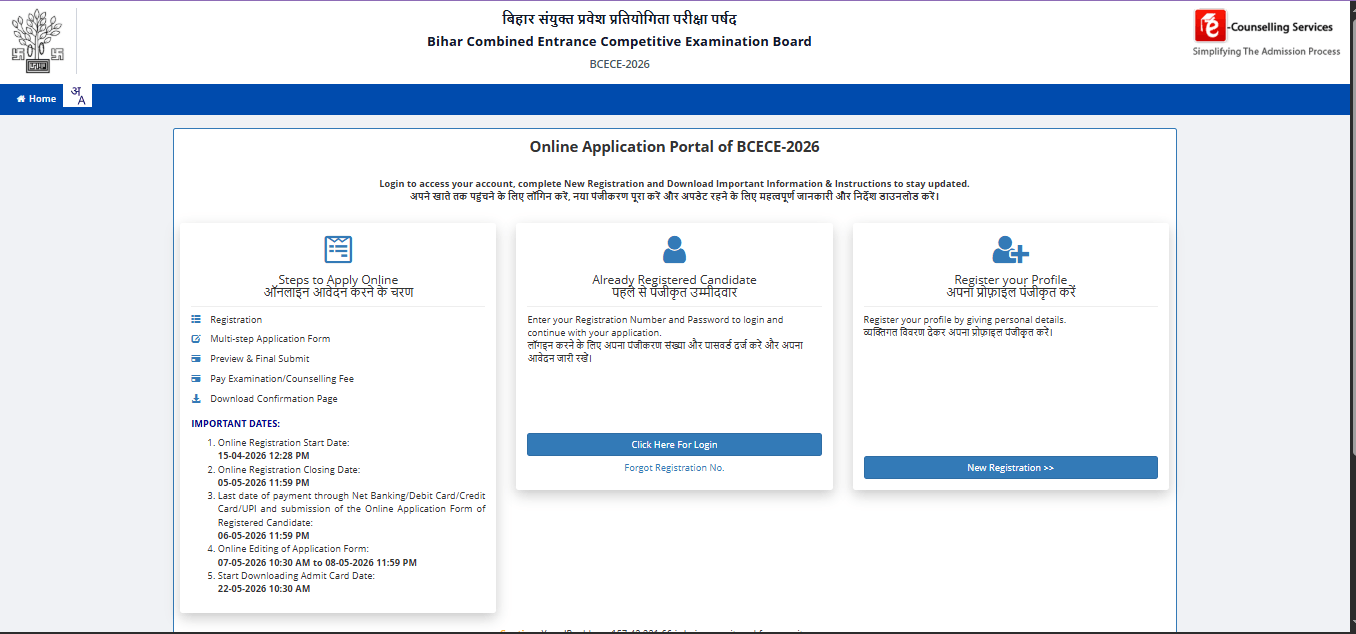The height and width of the screenshot is (634, 1356).
Task: Click the BCECE Board tree emblem logo
Action: [x=38, y=40]
